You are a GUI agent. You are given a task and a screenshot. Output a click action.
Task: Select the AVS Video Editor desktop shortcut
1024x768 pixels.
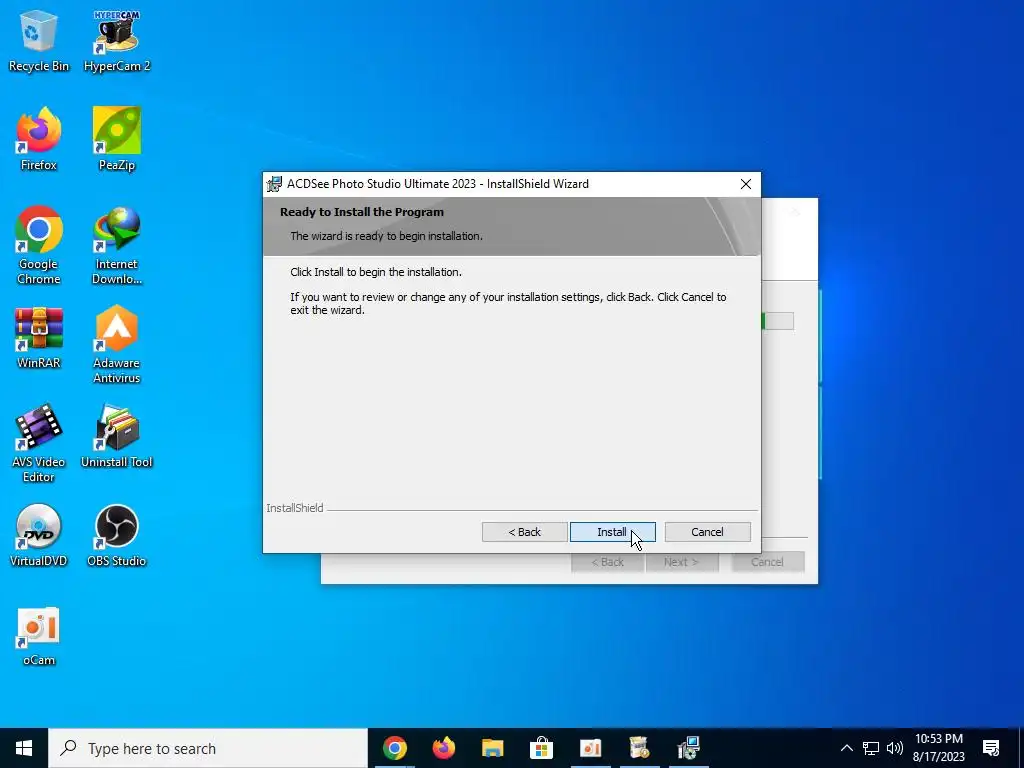click(39, 444)
